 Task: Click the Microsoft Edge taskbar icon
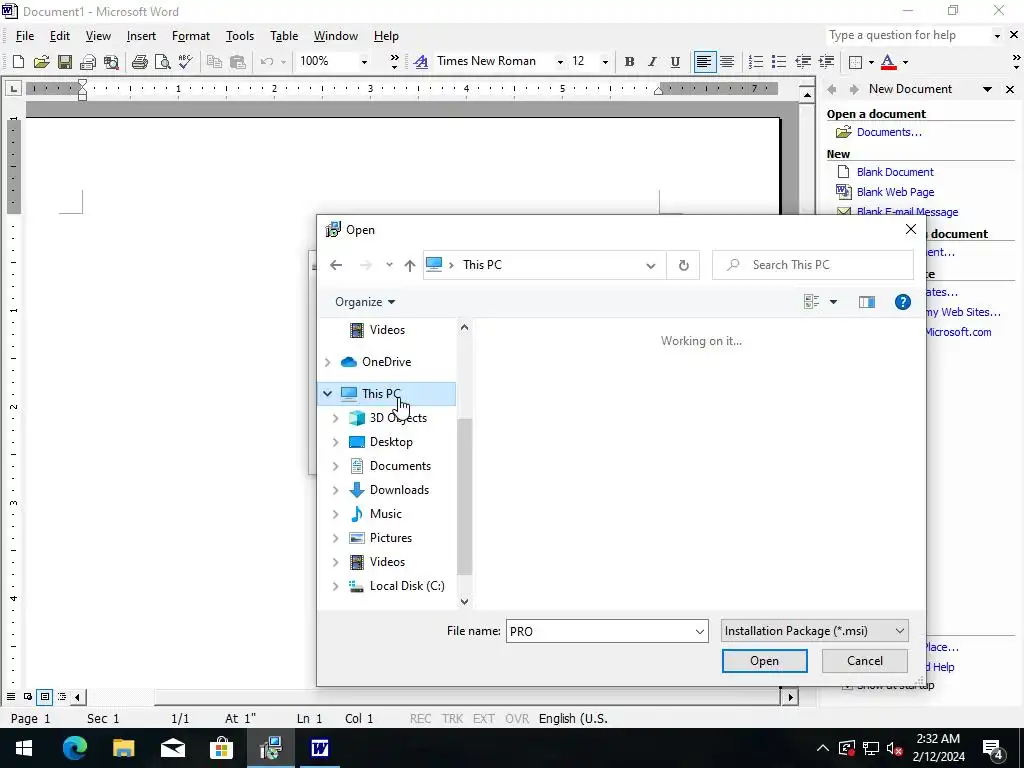click(x=74, y=748)
